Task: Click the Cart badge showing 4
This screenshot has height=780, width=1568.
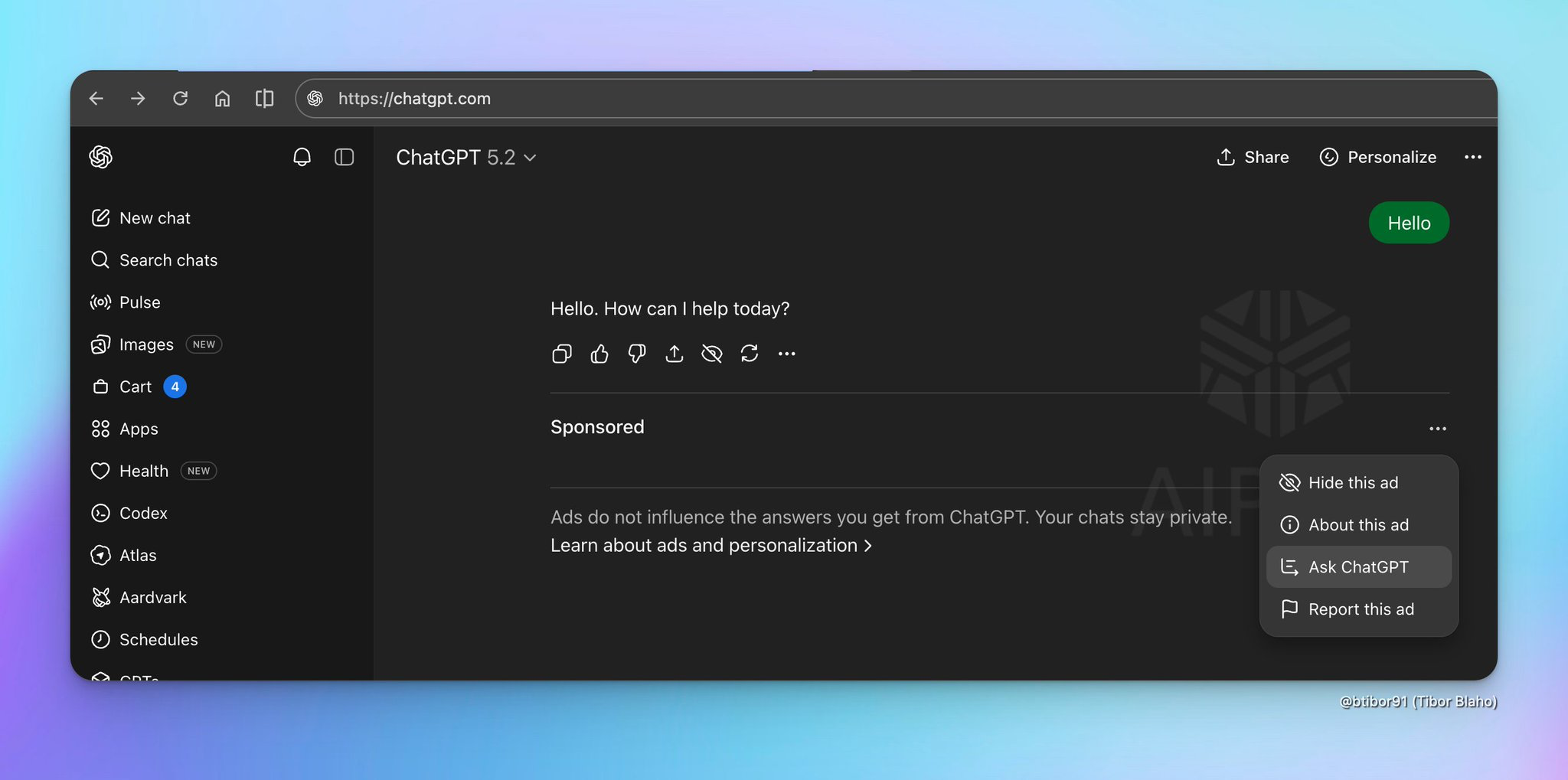Action: click(175, 387)
